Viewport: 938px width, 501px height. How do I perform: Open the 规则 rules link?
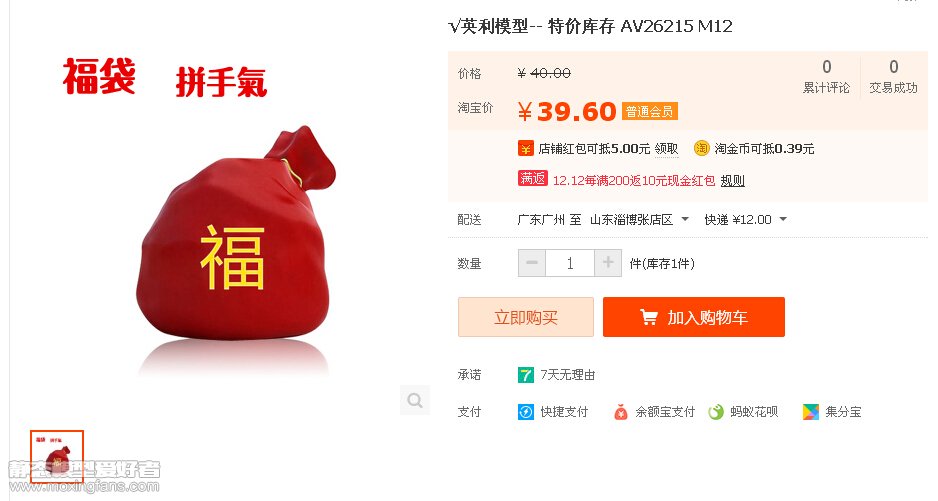click(x=732, y=181)
